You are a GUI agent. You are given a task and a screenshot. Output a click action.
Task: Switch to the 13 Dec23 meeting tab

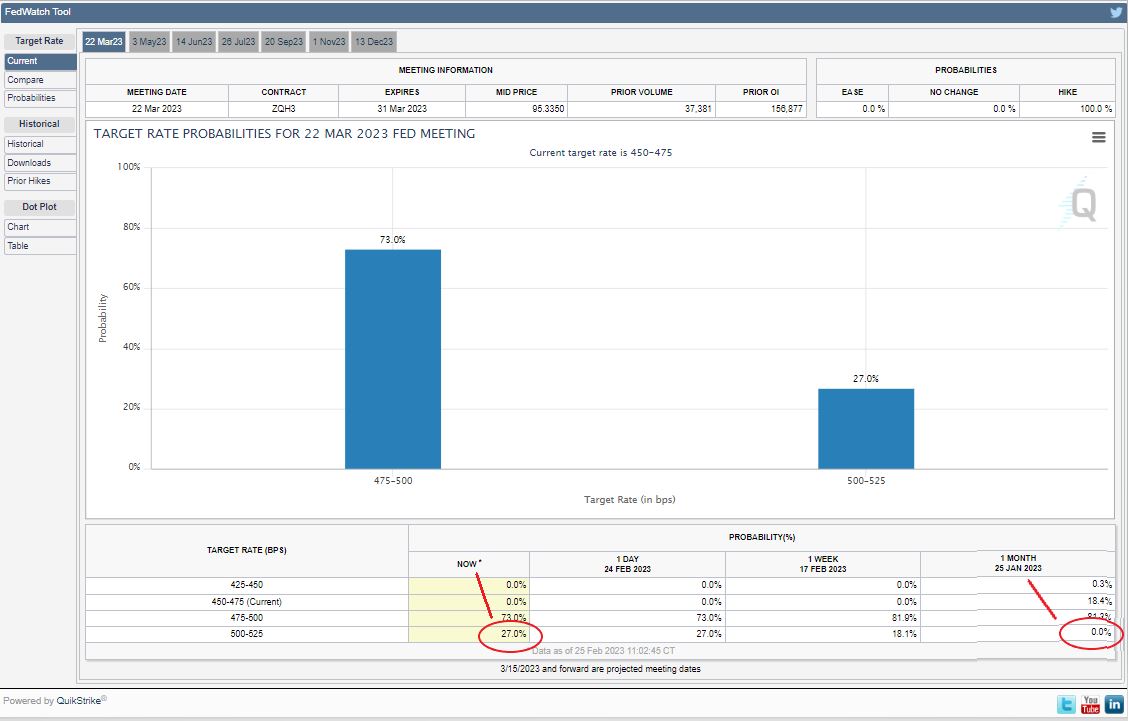(x=373, y=41)
